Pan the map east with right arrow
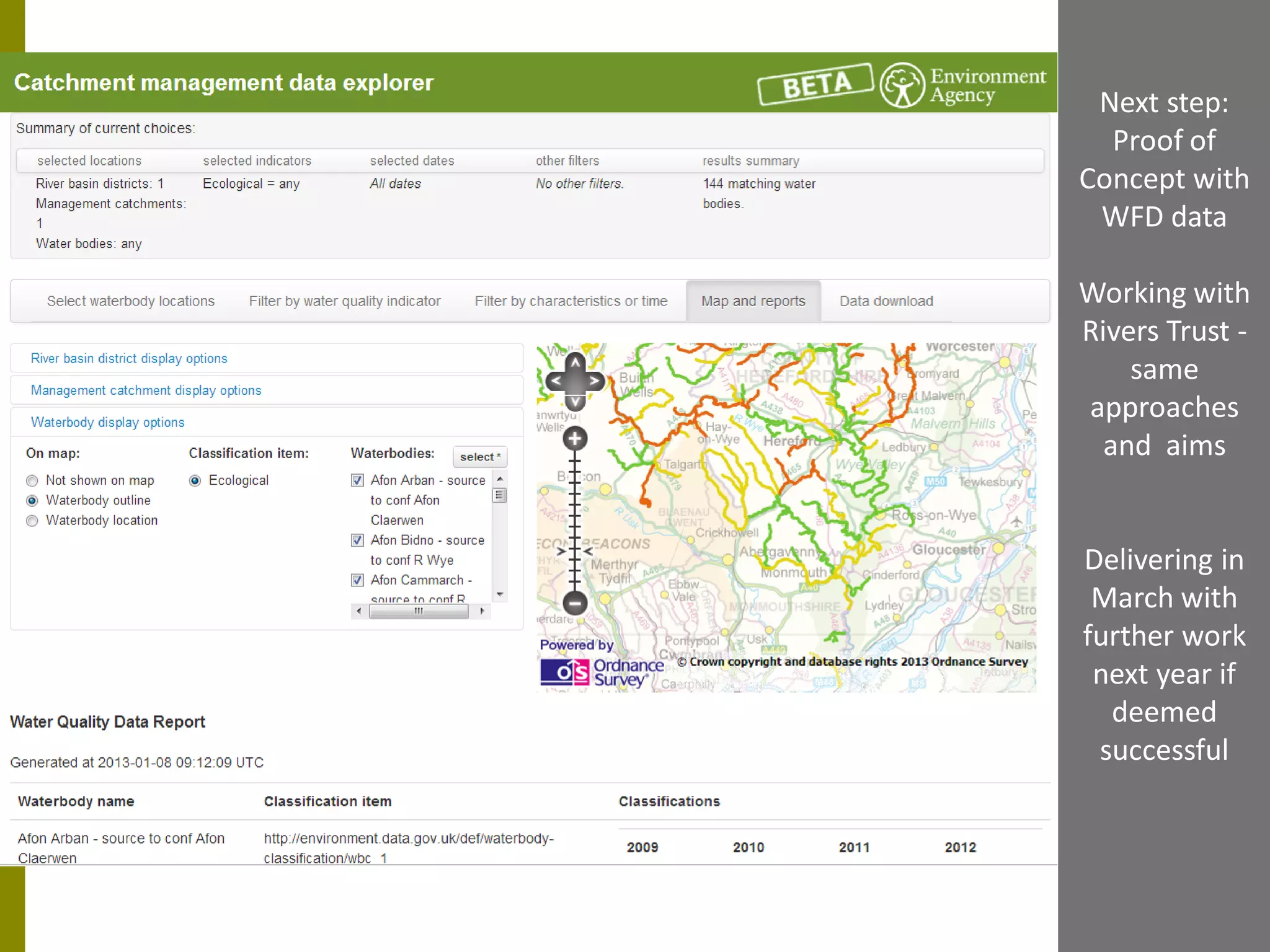 coord(595,381)
